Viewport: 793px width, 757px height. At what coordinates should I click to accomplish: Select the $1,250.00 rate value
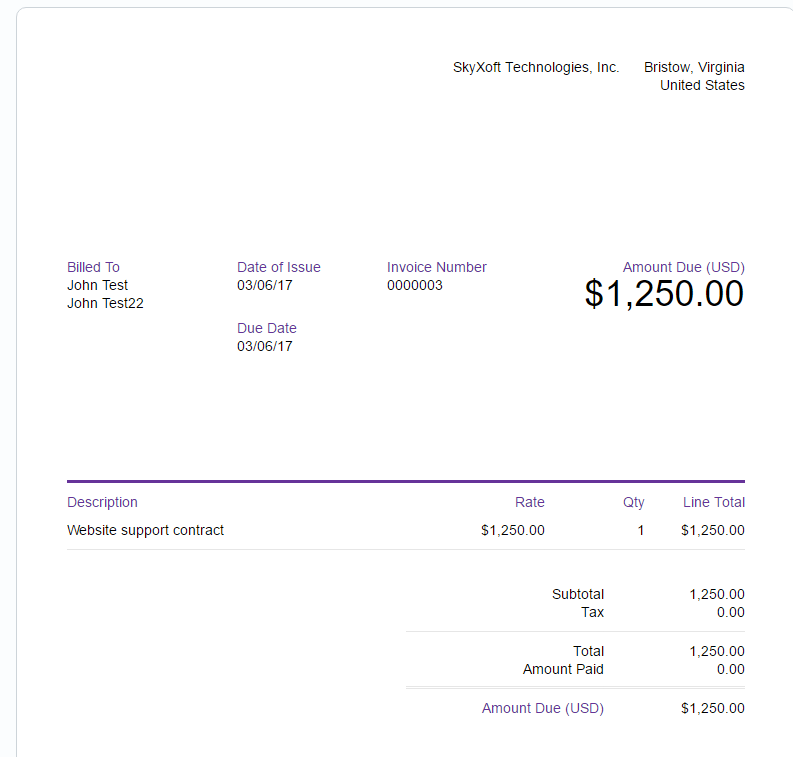(x=513, y=530)
